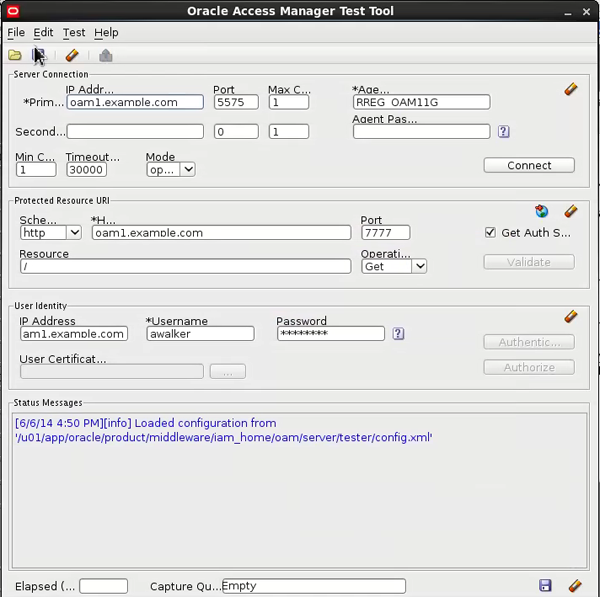Click the Protected Resource Port 7777 field

point(386,233)
